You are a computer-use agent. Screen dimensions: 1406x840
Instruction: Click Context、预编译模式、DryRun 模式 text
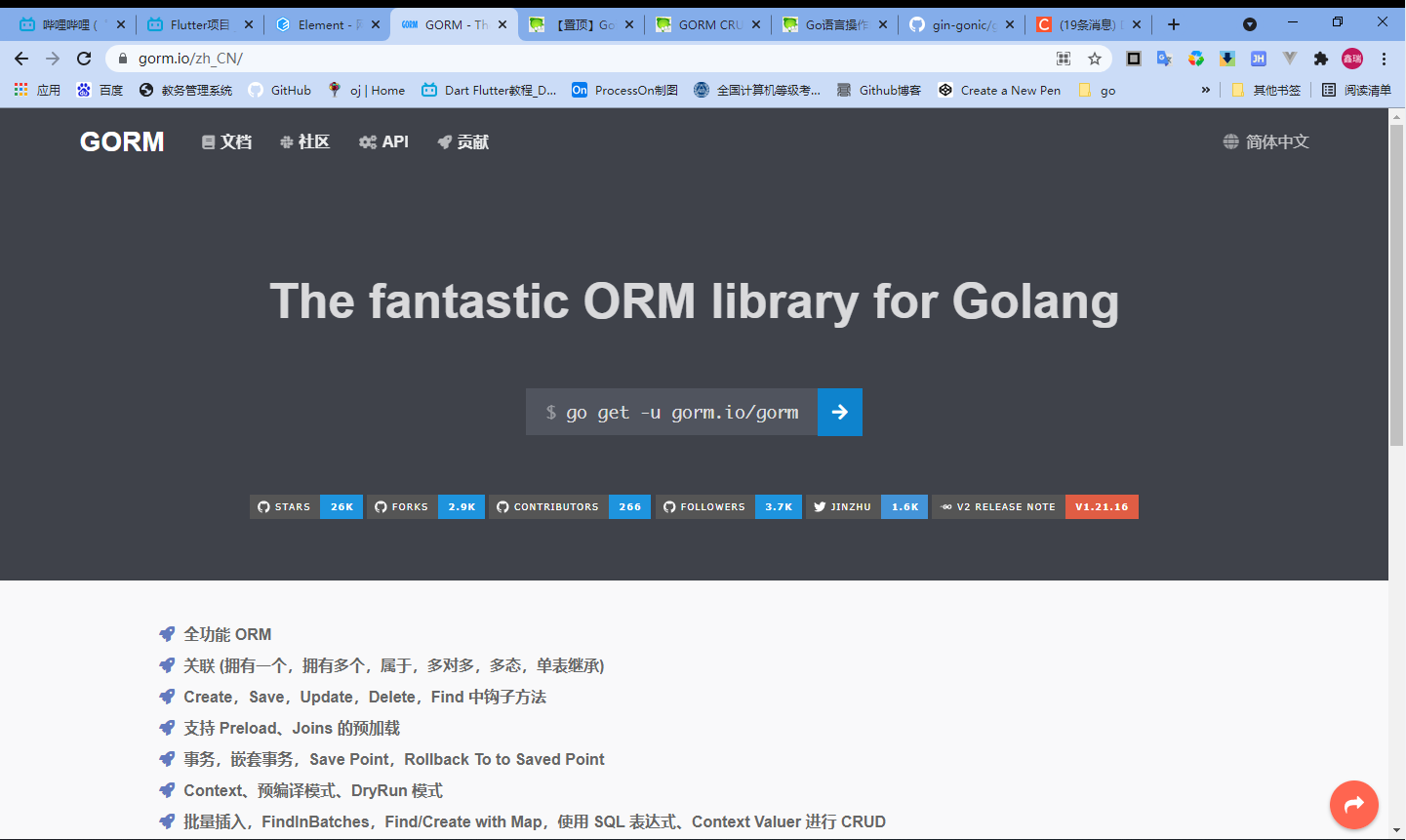point(313,790)
